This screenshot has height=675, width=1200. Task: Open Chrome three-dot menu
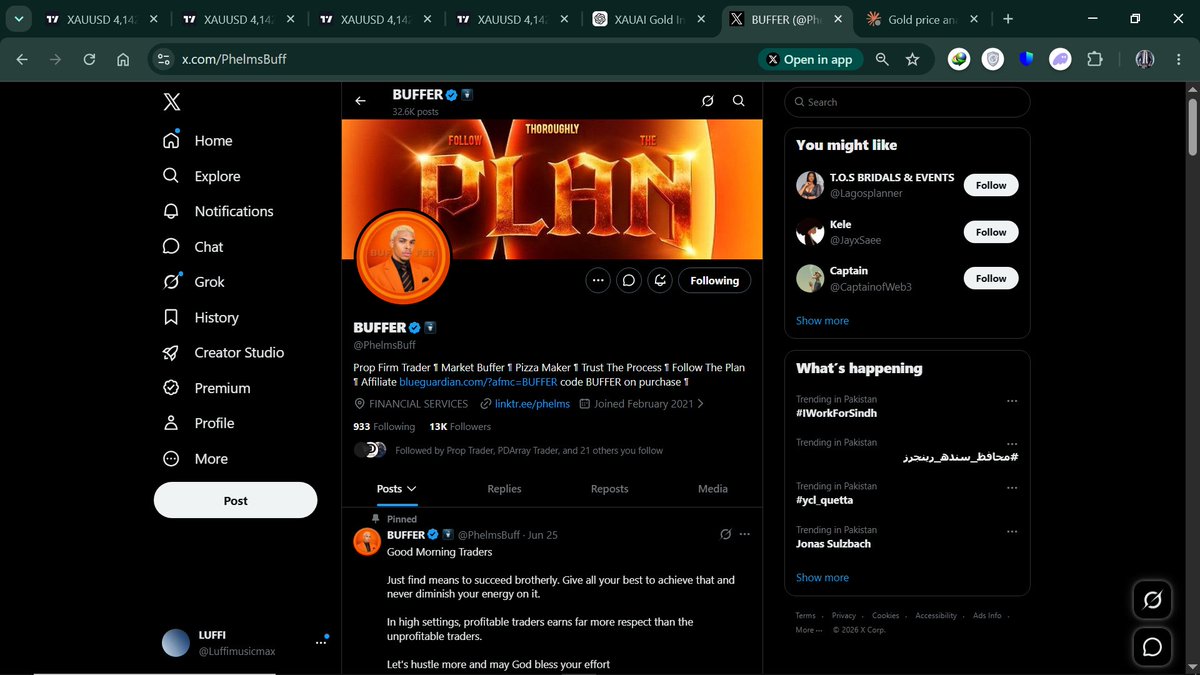coord(1180,59)
